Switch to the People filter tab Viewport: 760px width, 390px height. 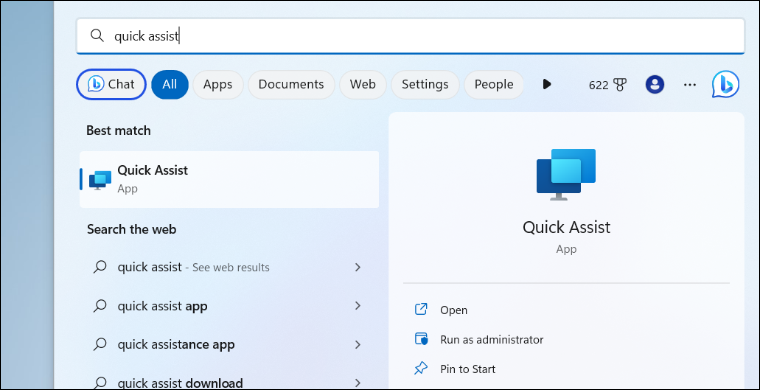(493, 84)
